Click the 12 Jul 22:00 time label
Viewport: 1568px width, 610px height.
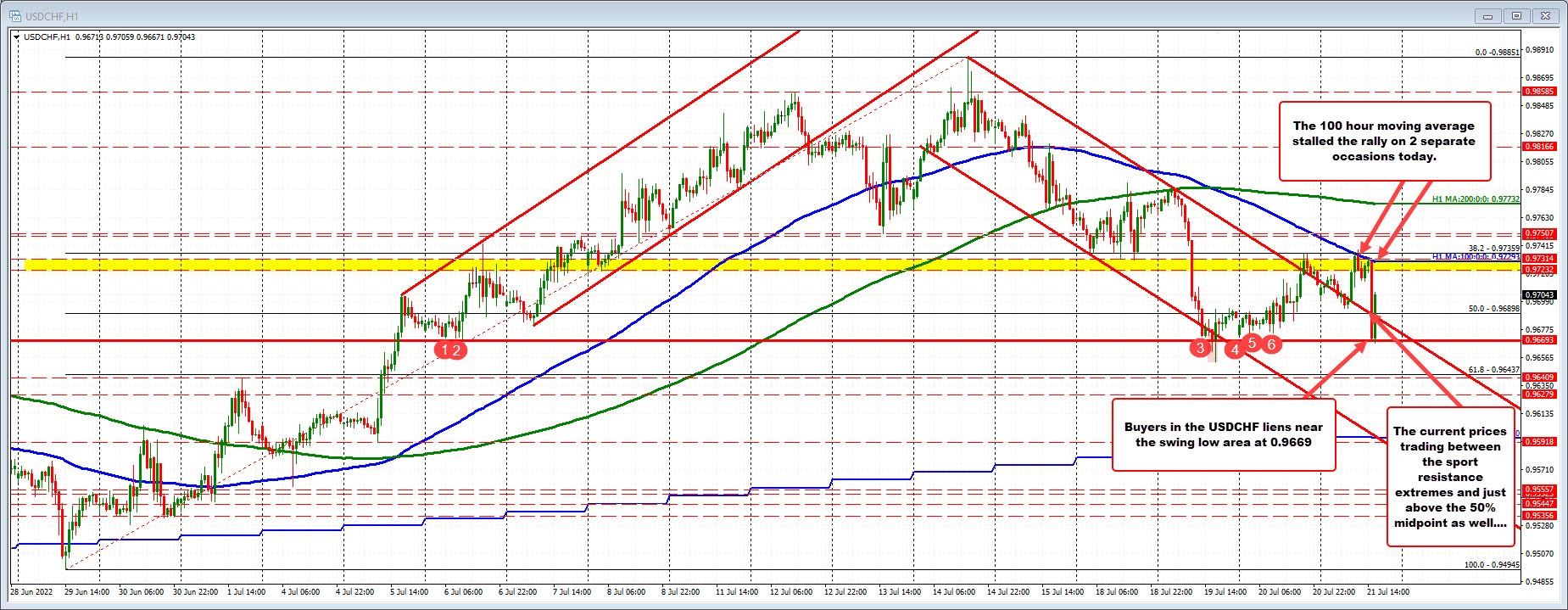point(845,591)
